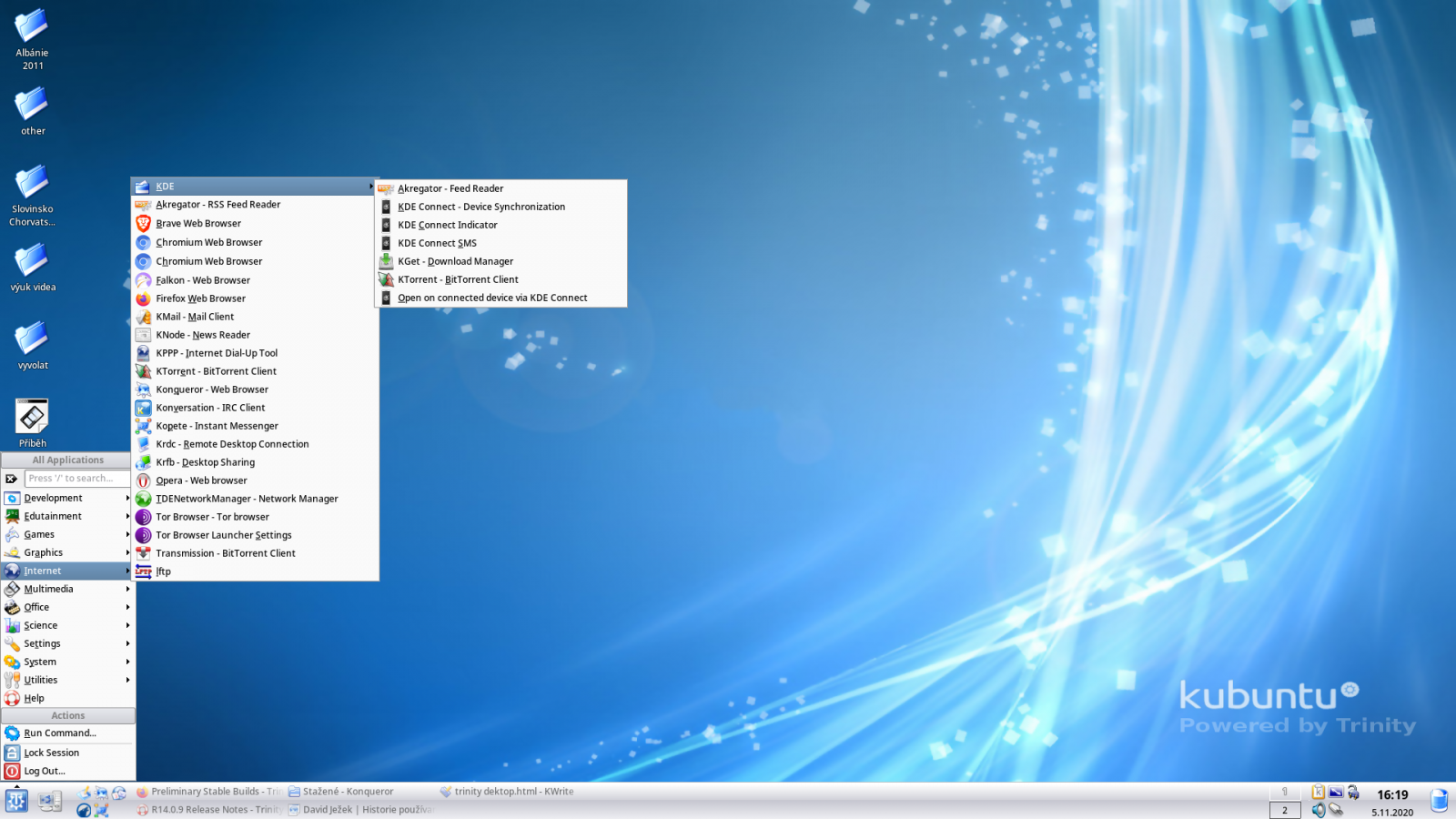The image size is (1456, 819).
Task: Open Krfb Desktop Sharing
Action: pyautogui.click(x=205, y=461)
